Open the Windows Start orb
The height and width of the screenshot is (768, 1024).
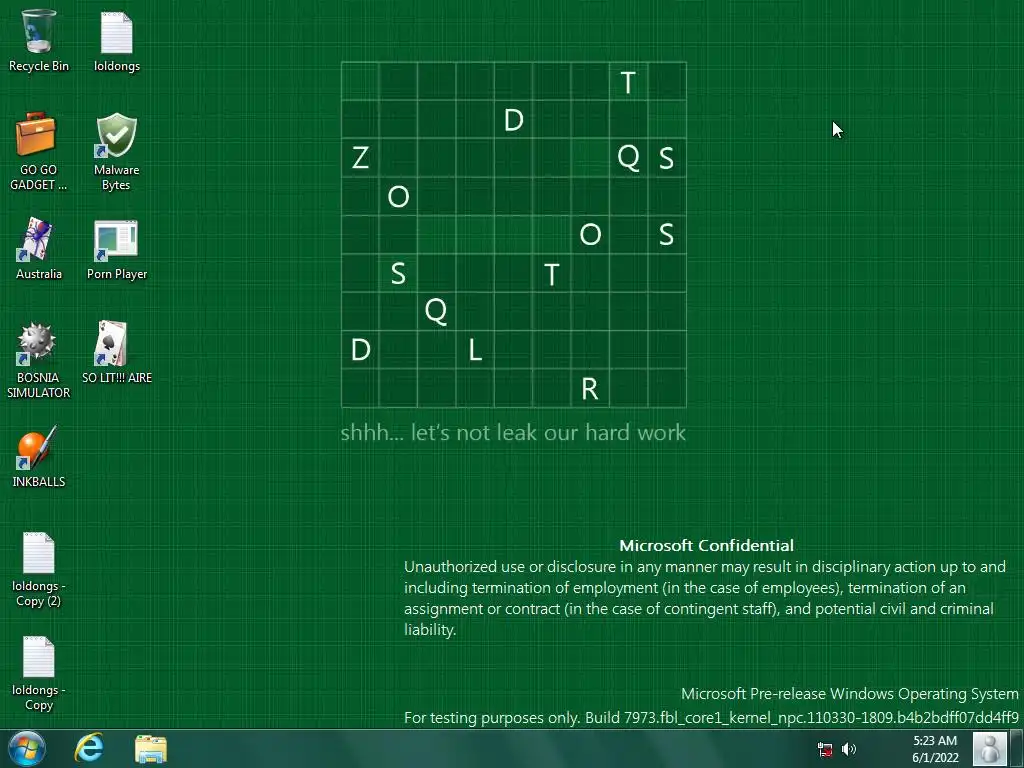tap(26, 748)
